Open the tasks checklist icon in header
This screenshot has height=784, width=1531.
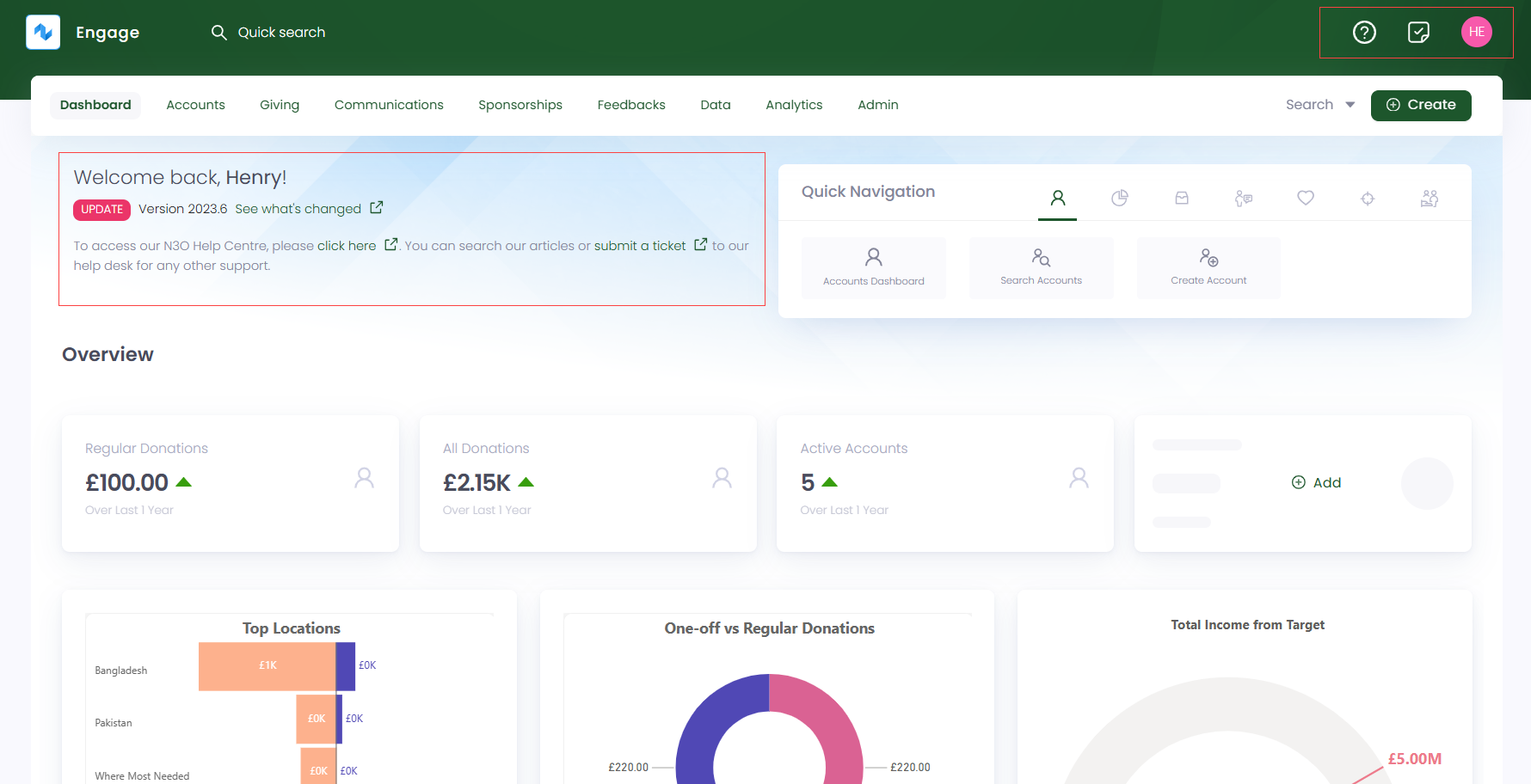[x=1418, y=33]
